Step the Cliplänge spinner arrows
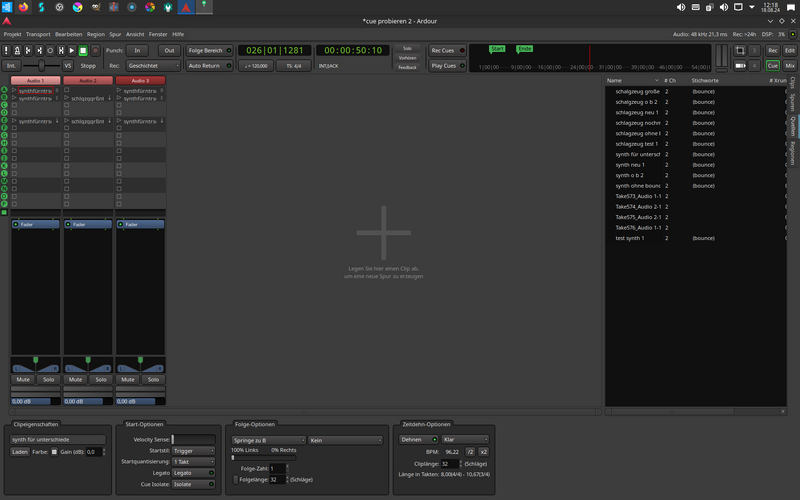 [x=461, y=464]
